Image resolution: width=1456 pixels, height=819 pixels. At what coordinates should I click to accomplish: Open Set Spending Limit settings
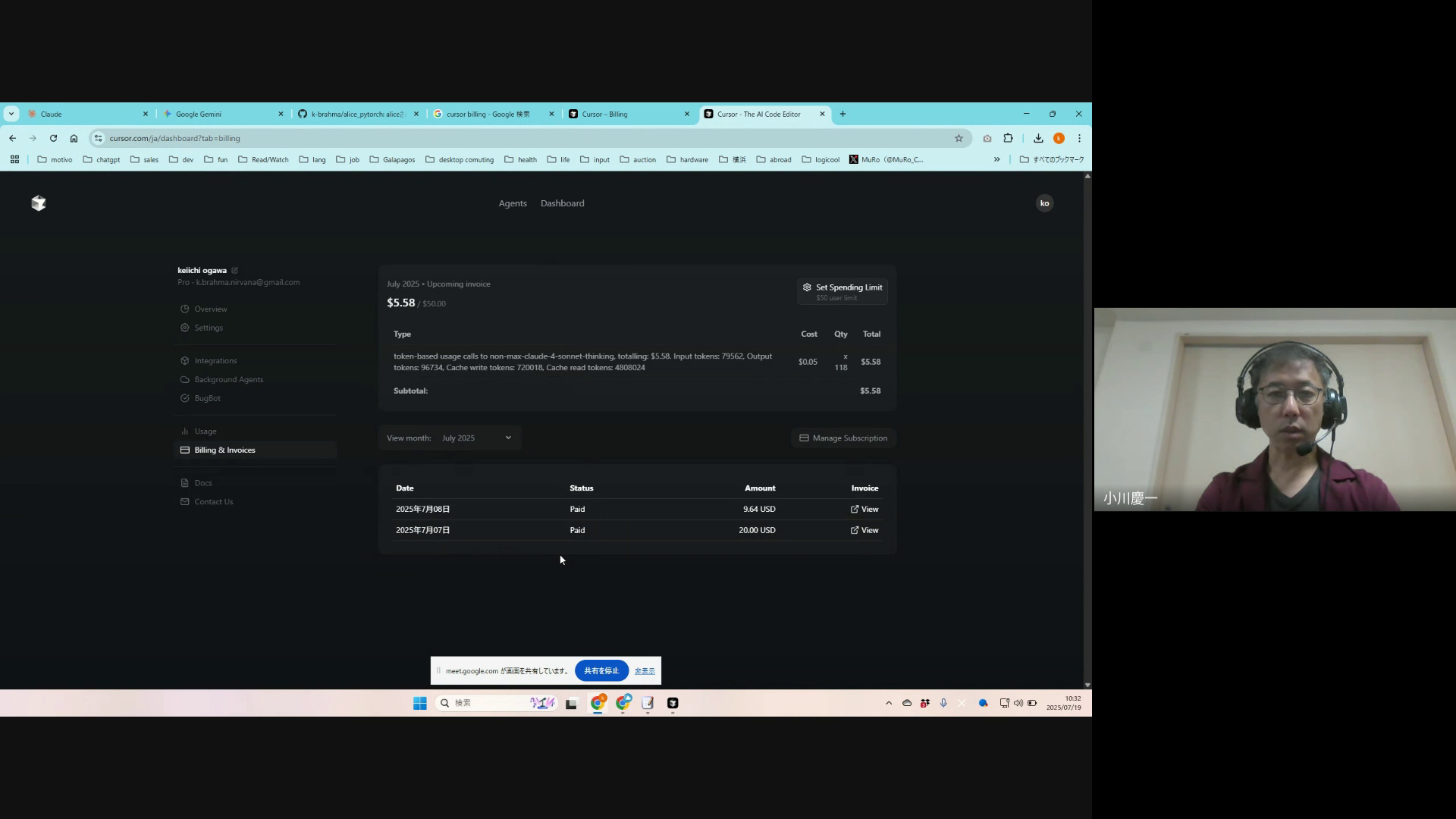point(843,291)
